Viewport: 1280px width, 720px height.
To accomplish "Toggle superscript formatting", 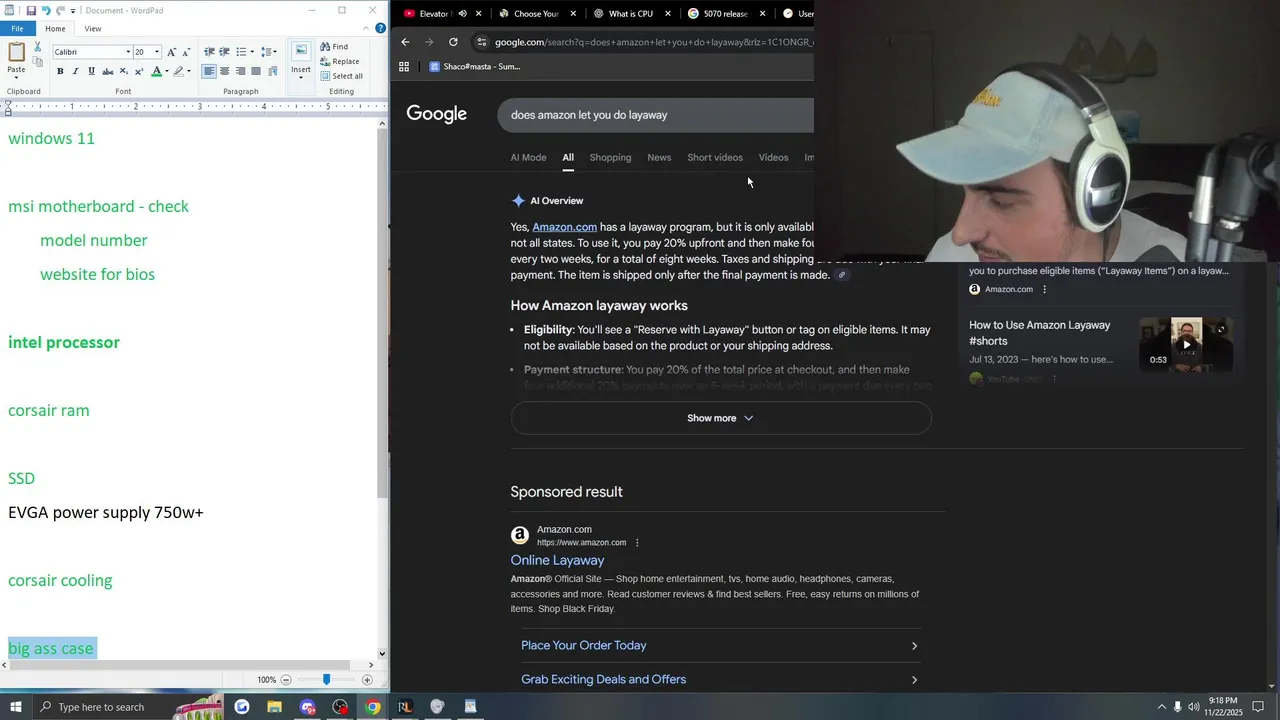I will pyautogui.click(x=139, y=71).
